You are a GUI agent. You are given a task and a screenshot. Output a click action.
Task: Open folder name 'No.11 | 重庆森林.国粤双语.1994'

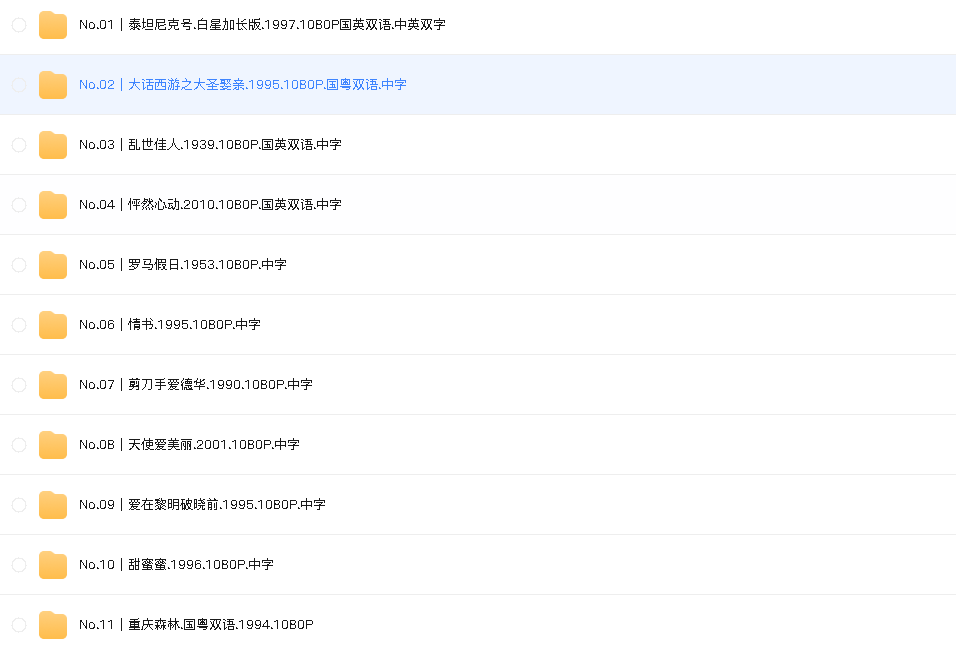pyautogui.click(x=196, y=625)
